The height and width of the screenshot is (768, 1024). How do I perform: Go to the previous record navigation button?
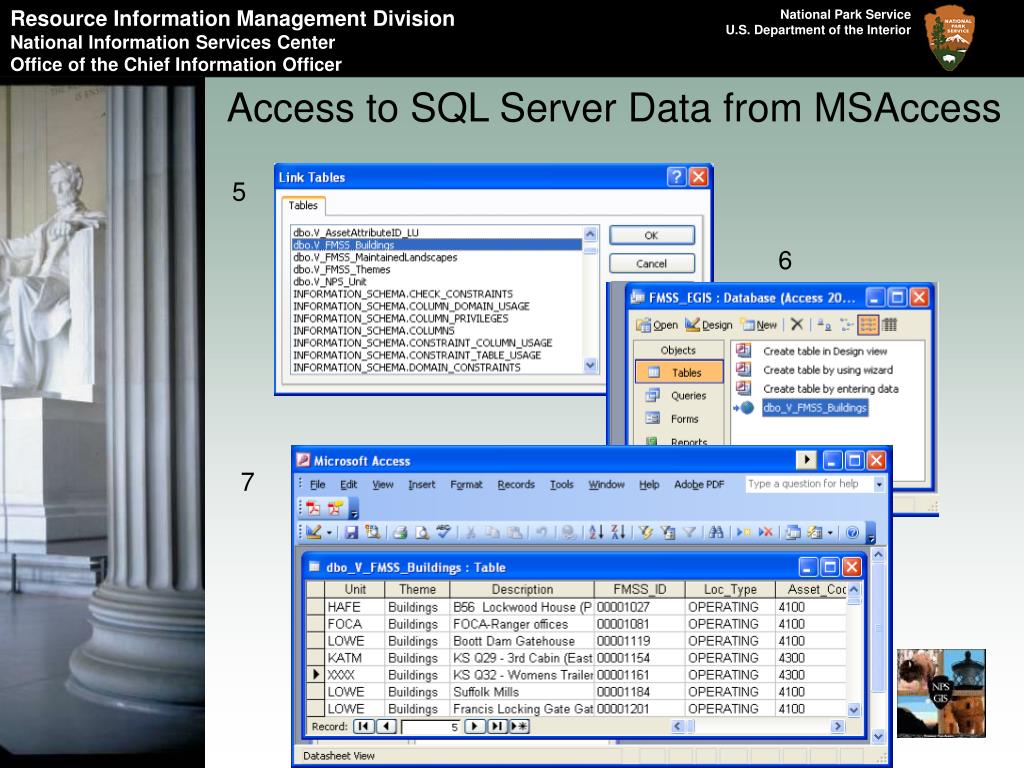[387, 726]
